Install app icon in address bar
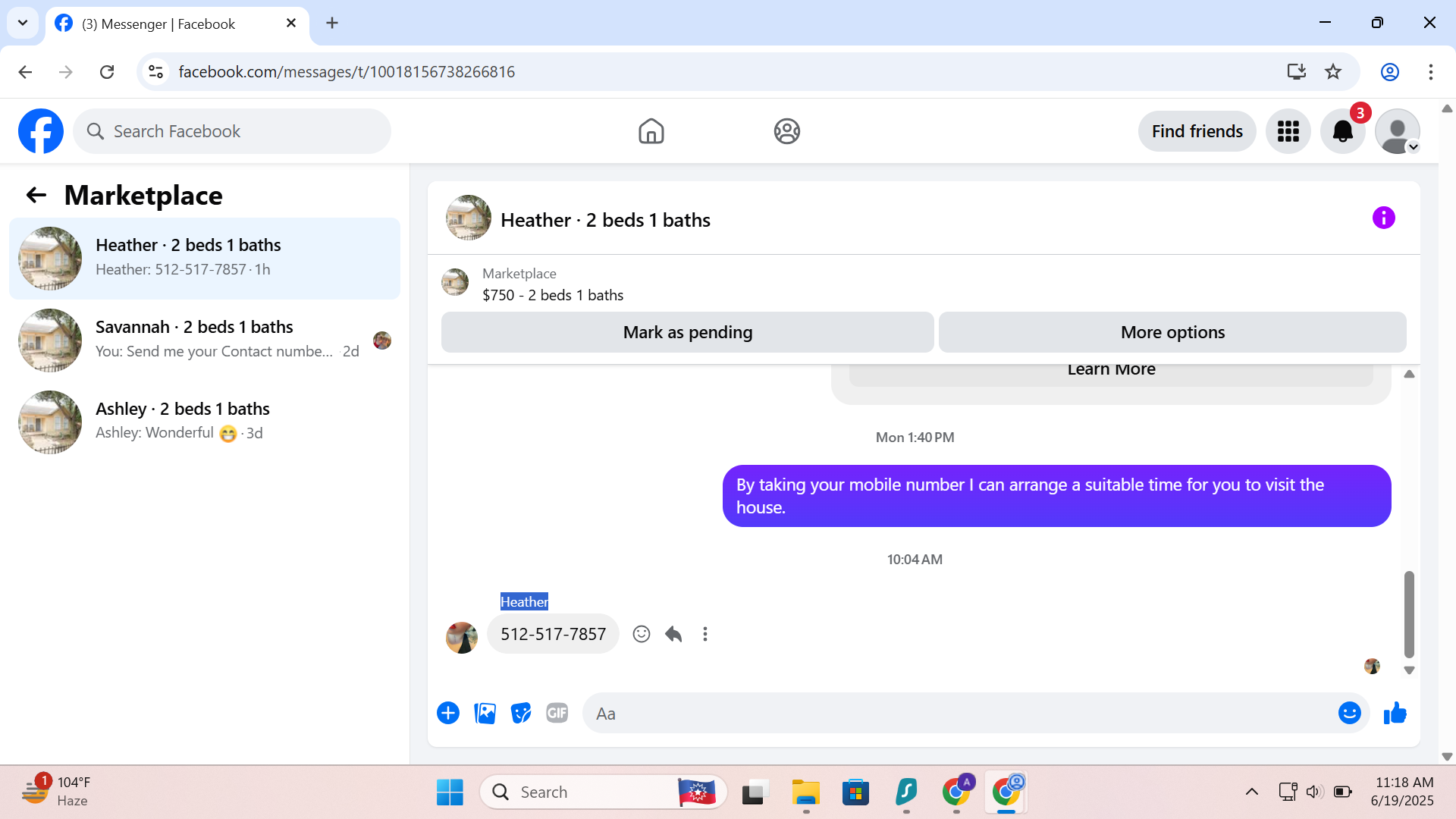 [1296, 72]
